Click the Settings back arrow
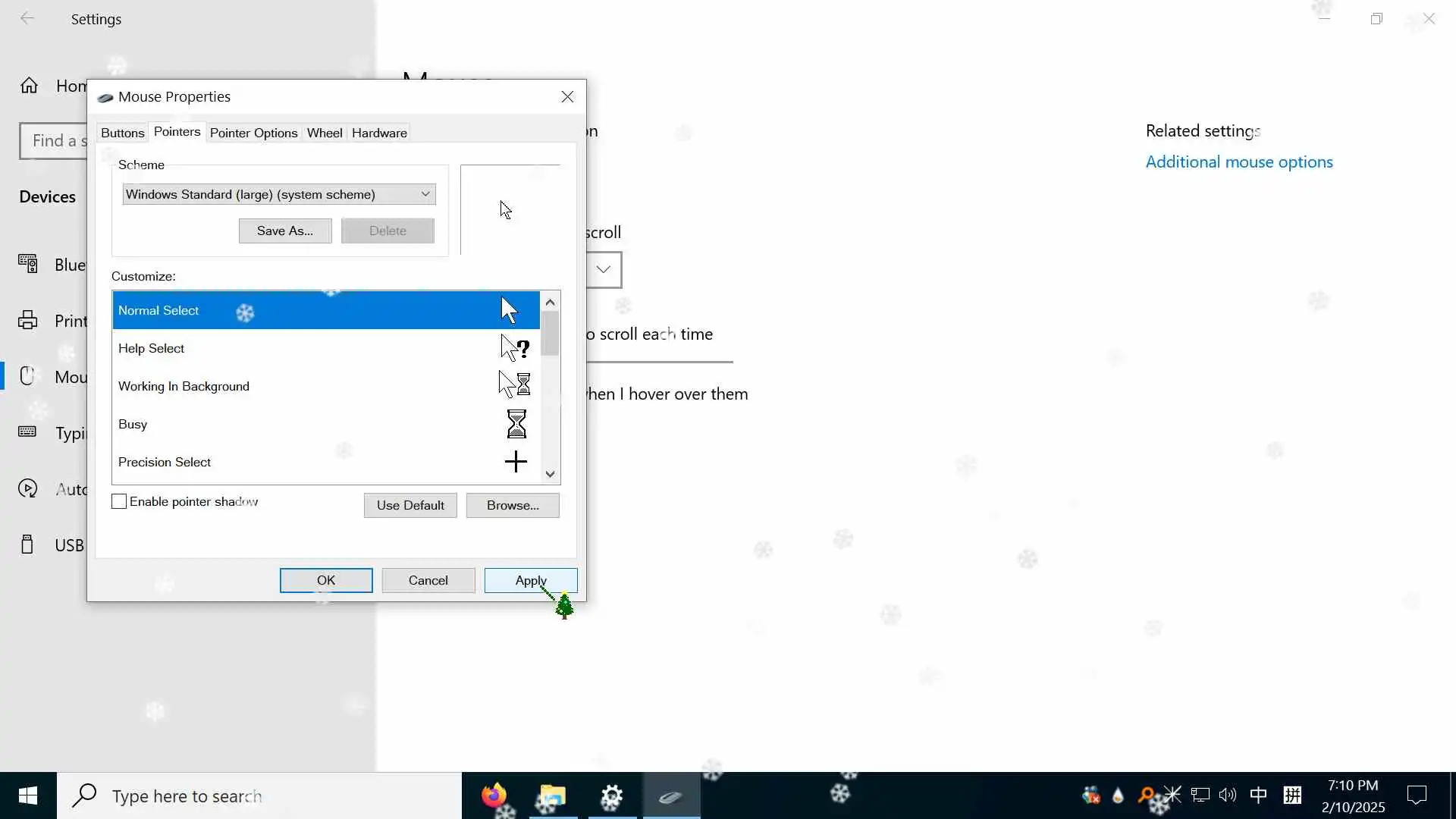 [27, 19]
